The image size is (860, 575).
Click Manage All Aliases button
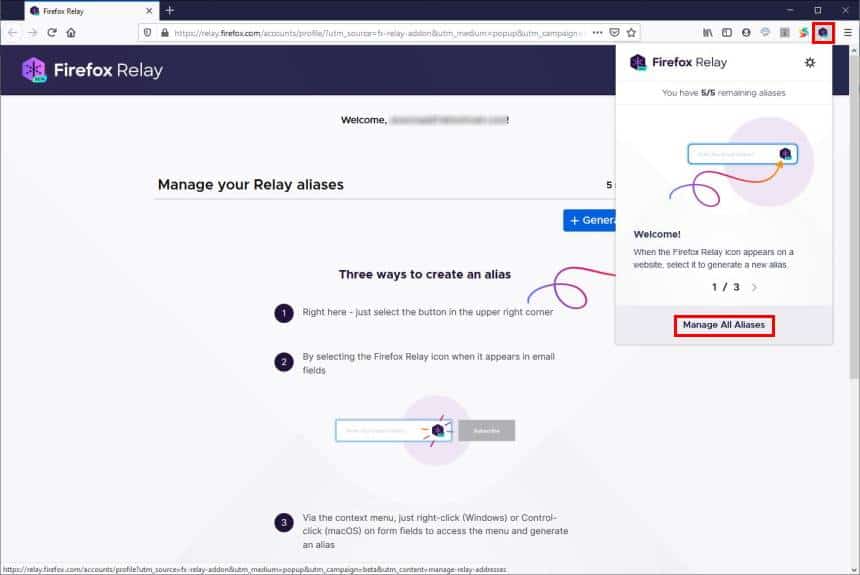pyautogui.click(x=724, y=325)
